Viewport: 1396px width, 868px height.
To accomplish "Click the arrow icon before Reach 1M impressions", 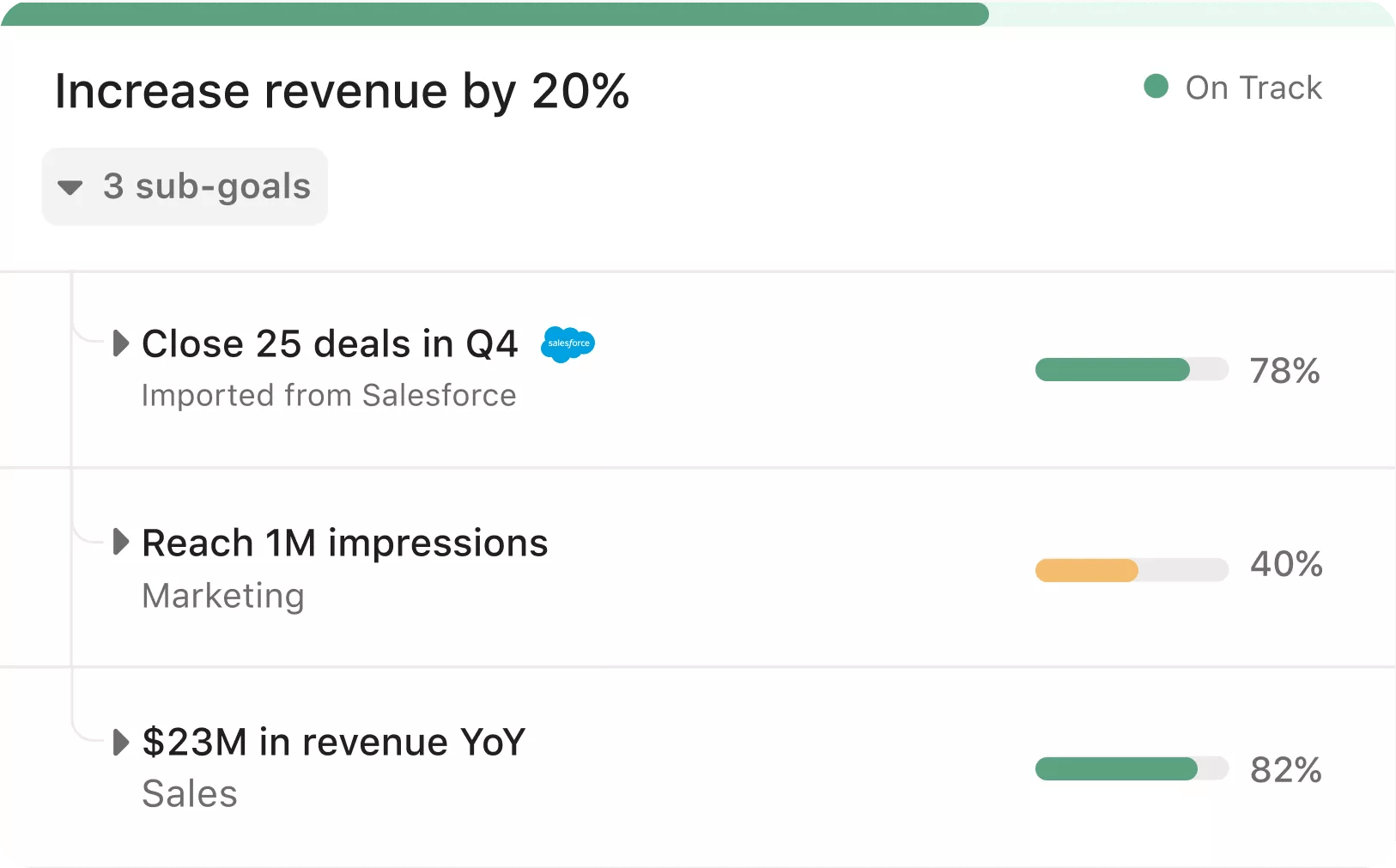I will point(120,542).
